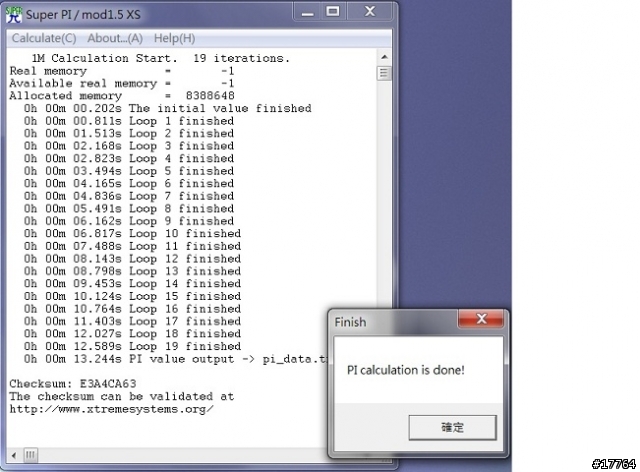Viewport: 640px width, 472px height.
Task: Click the 'Loop 8 finished' line
Action: point(129,209)
